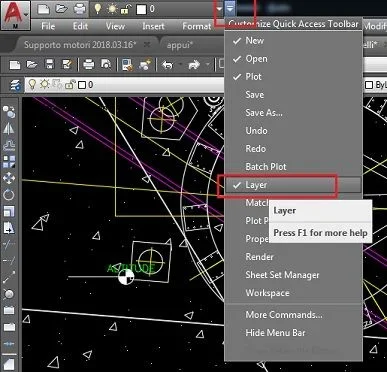
Task: Click More Commands... menu entry
Action: pyautogui.click(x=293, y=315)
